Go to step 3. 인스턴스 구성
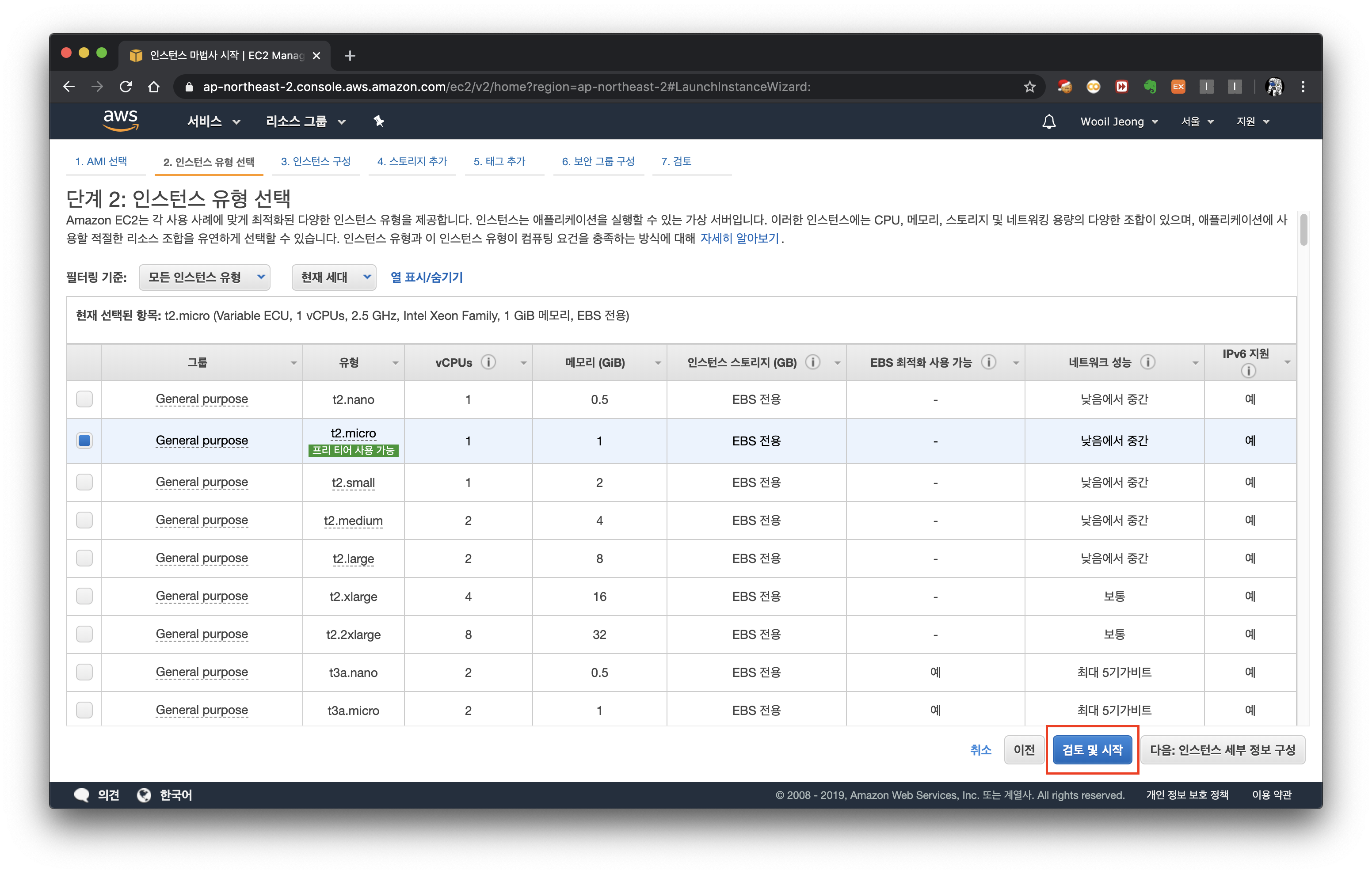The width and height of the screenshot is (1372, 874). pos(315,161)
